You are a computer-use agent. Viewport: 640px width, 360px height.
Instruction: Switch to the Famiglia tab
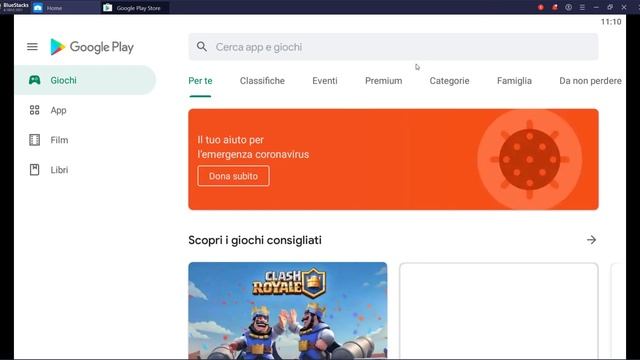[x=514, y=81]
